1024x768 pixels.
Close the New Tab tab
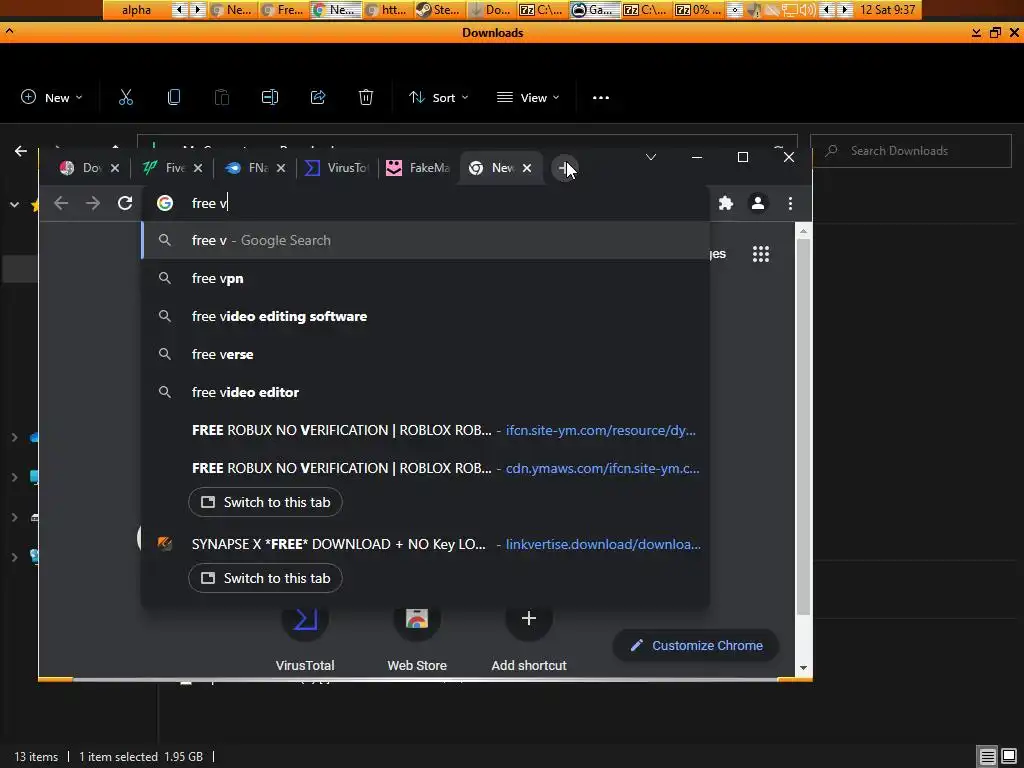click(527, 168)
